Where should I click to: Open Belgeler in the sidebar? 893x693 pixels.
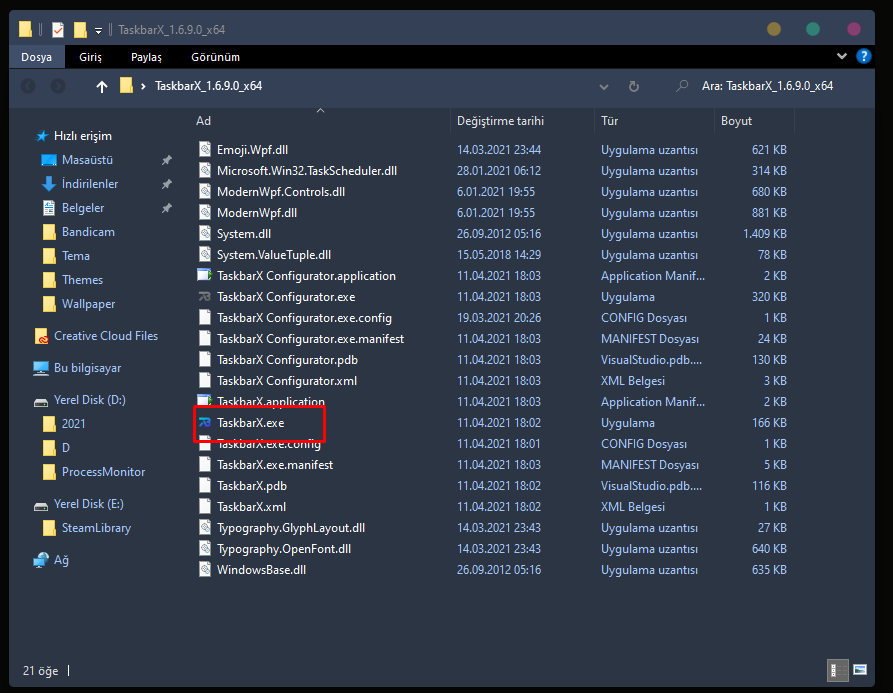(83, 208)
